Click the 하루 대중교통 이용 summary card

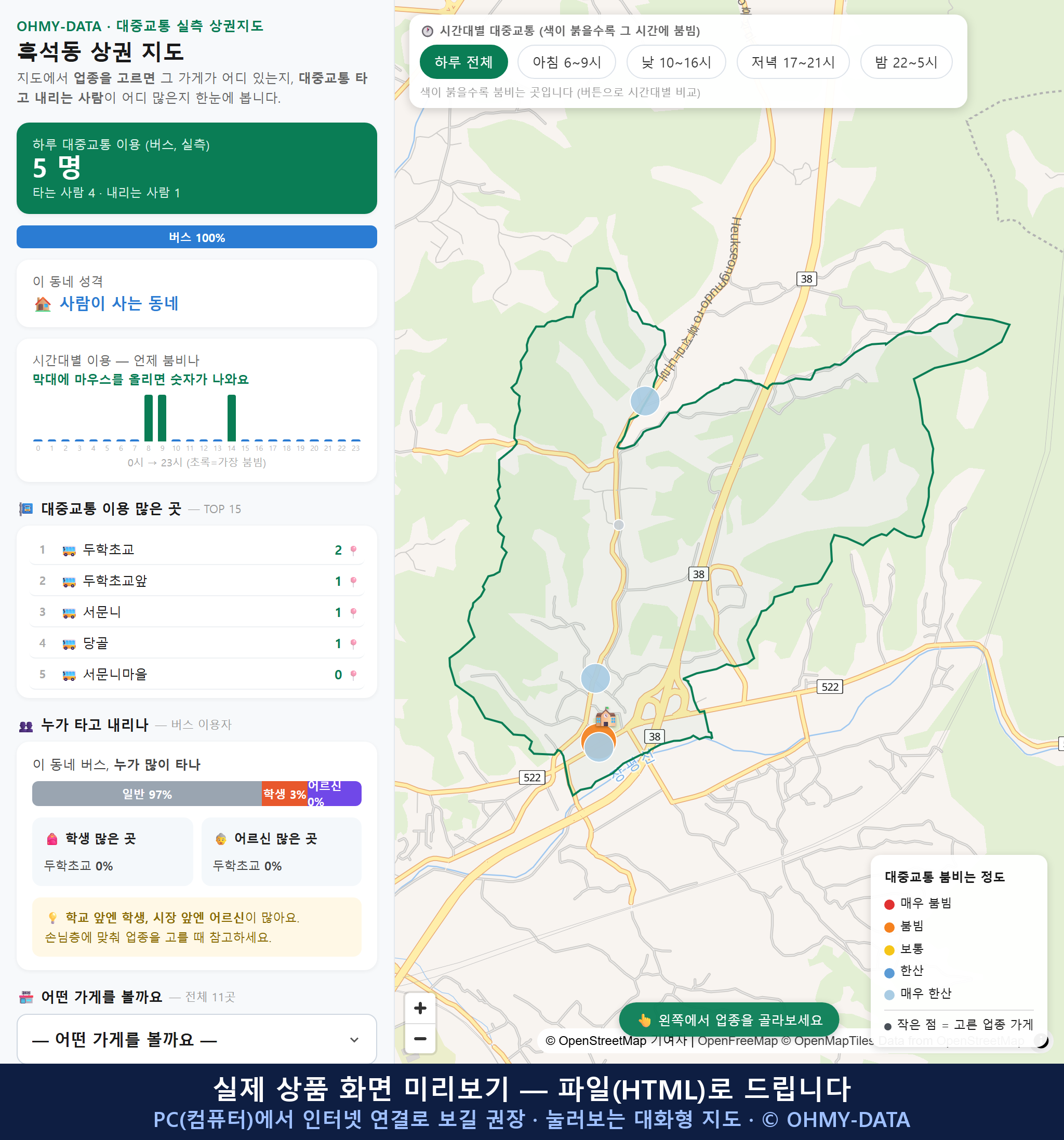[x=197, y=168]
